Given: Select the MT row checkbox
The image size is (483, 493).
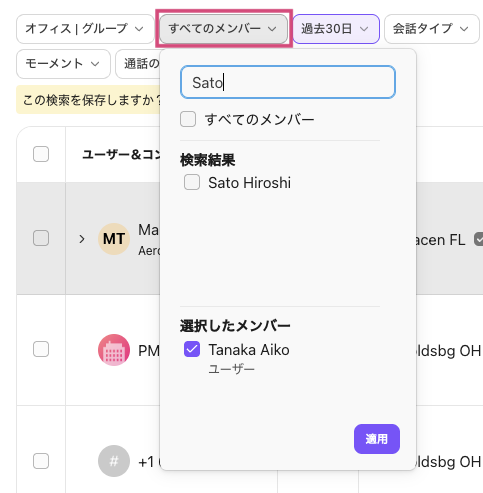Looking at the screenshot, I should 41,238.
